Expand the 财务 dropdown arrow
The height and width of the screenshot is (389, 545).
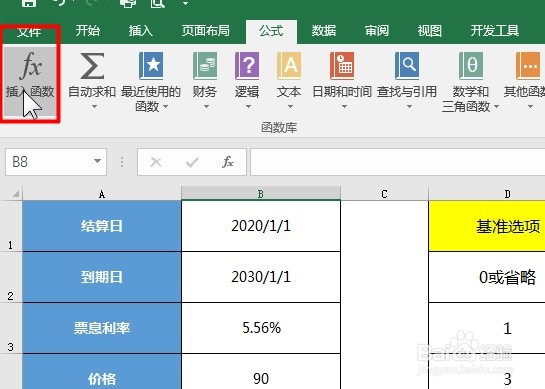click(x=206, y=107)
